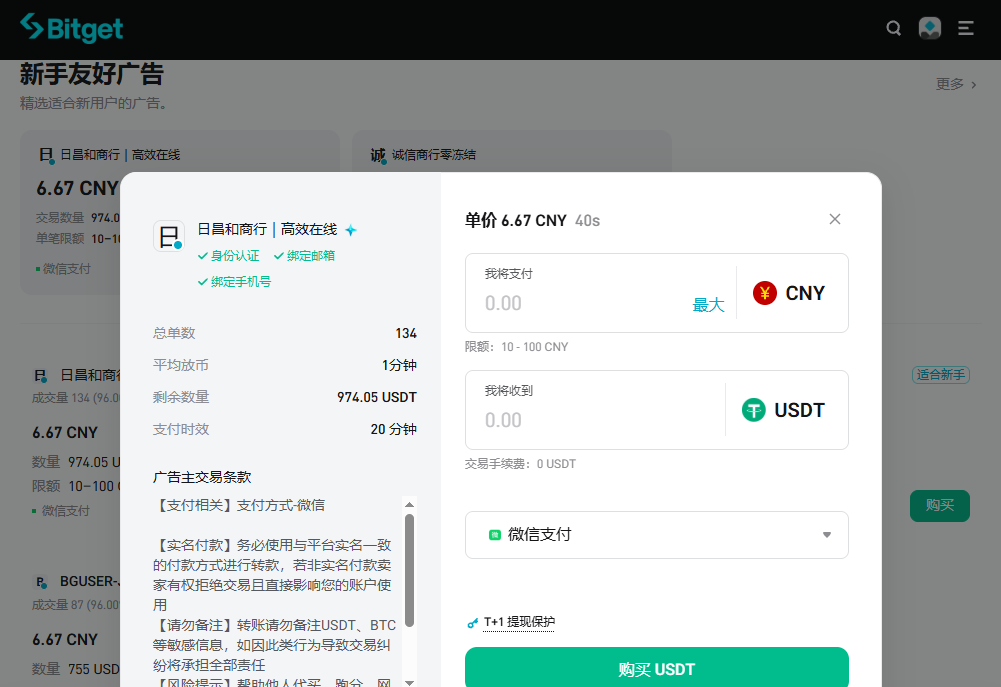Image resolution: width=1001 pixels, height=687 pixels.
Task: Open search using the magnifier icon
Action: [x=894, y=28]
